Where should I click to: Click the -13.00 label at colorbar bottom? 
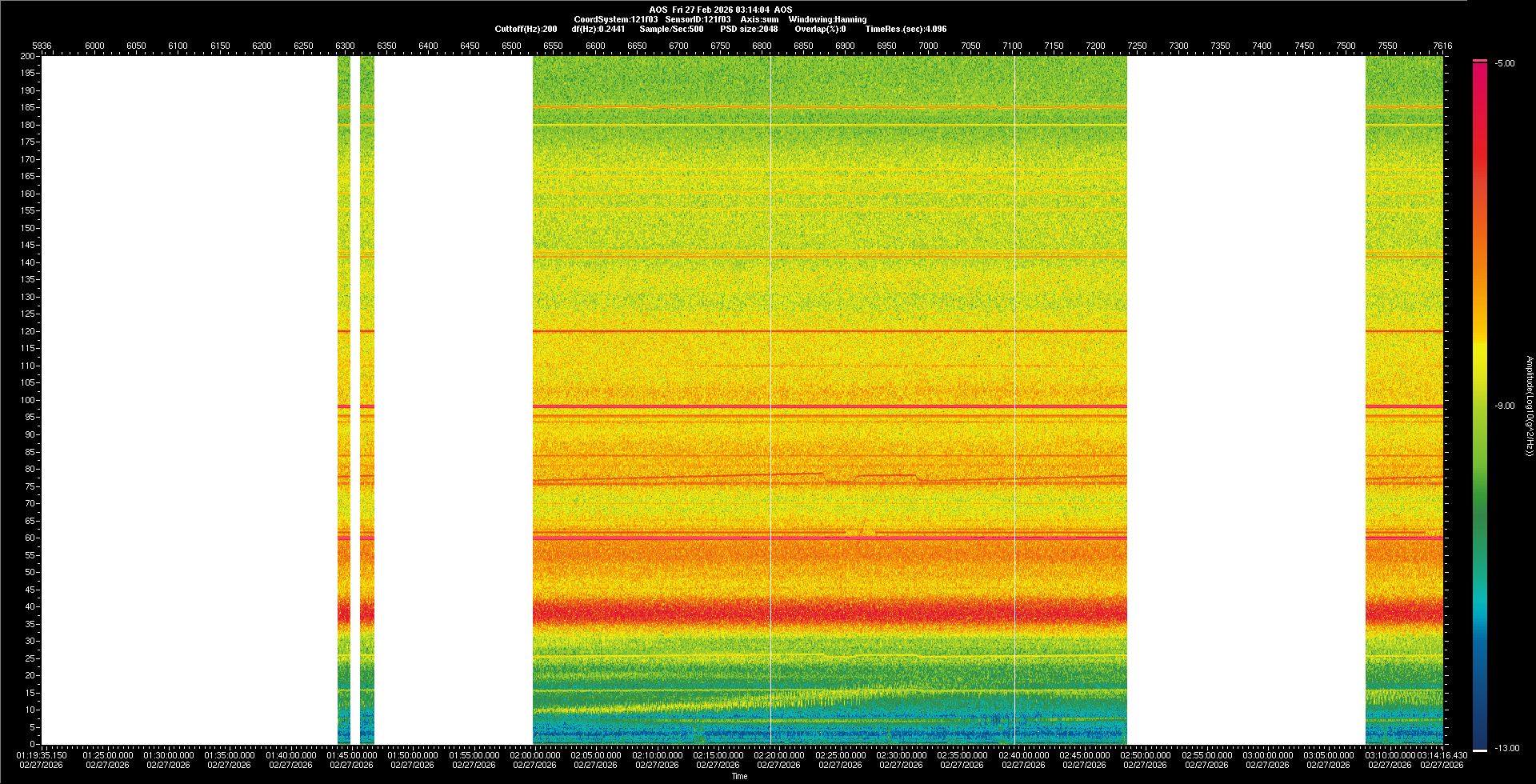(1507, 749)
